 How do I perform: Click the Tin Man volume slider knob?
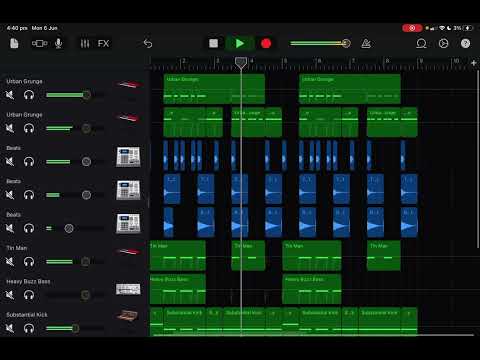(x=86, y=262)
